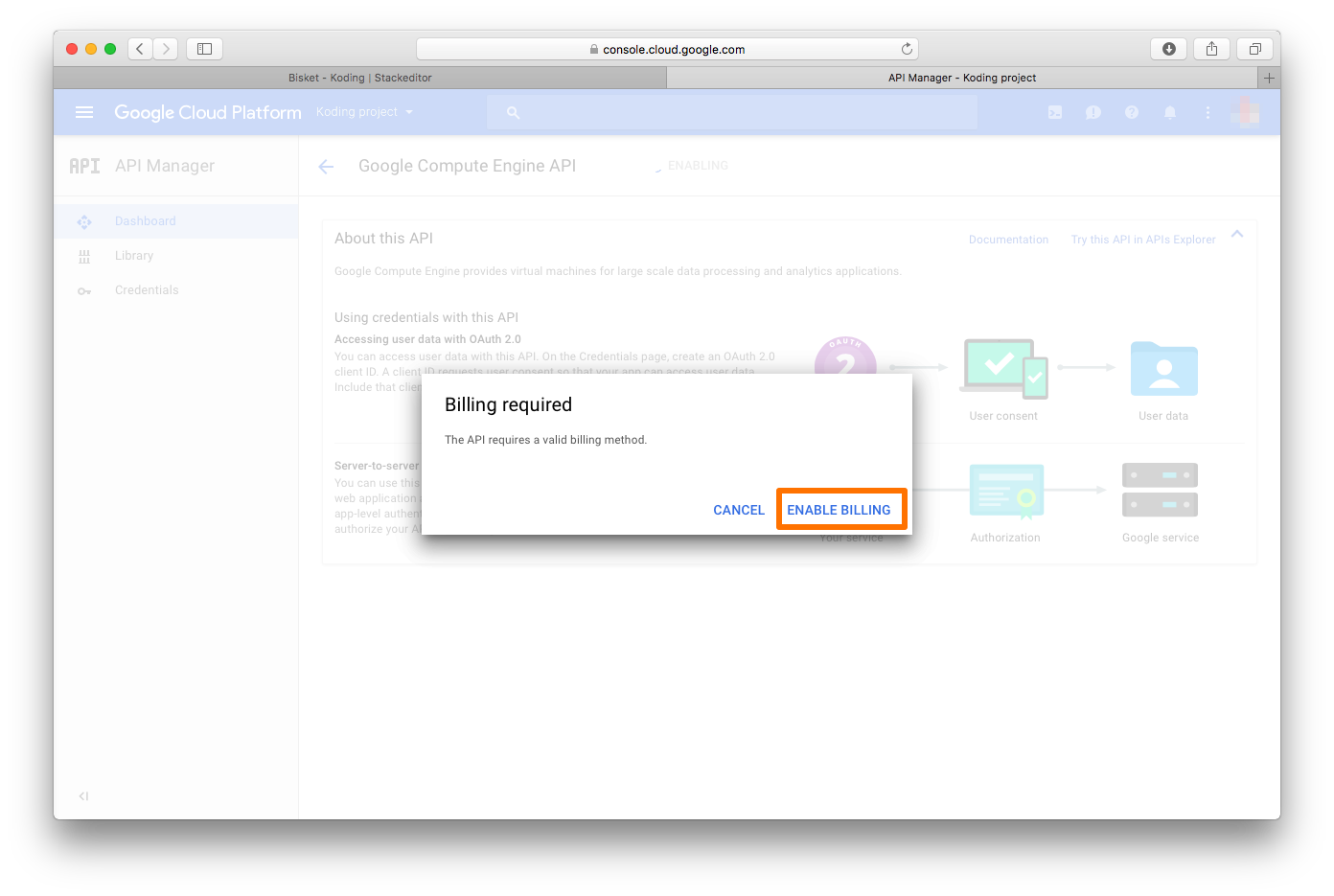Click the console.cloud.google.com address bar
Viewport: 1334px width, 896px height.
[667, 49]
